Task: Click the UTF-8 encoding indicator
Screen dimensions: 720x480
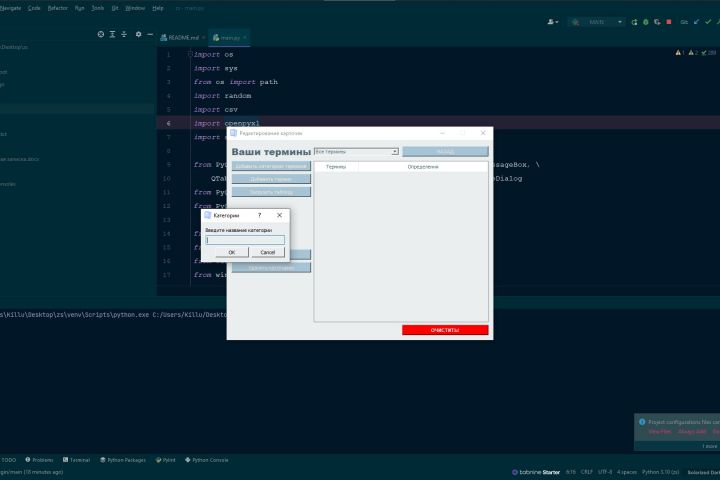Action: pos(605,472)
